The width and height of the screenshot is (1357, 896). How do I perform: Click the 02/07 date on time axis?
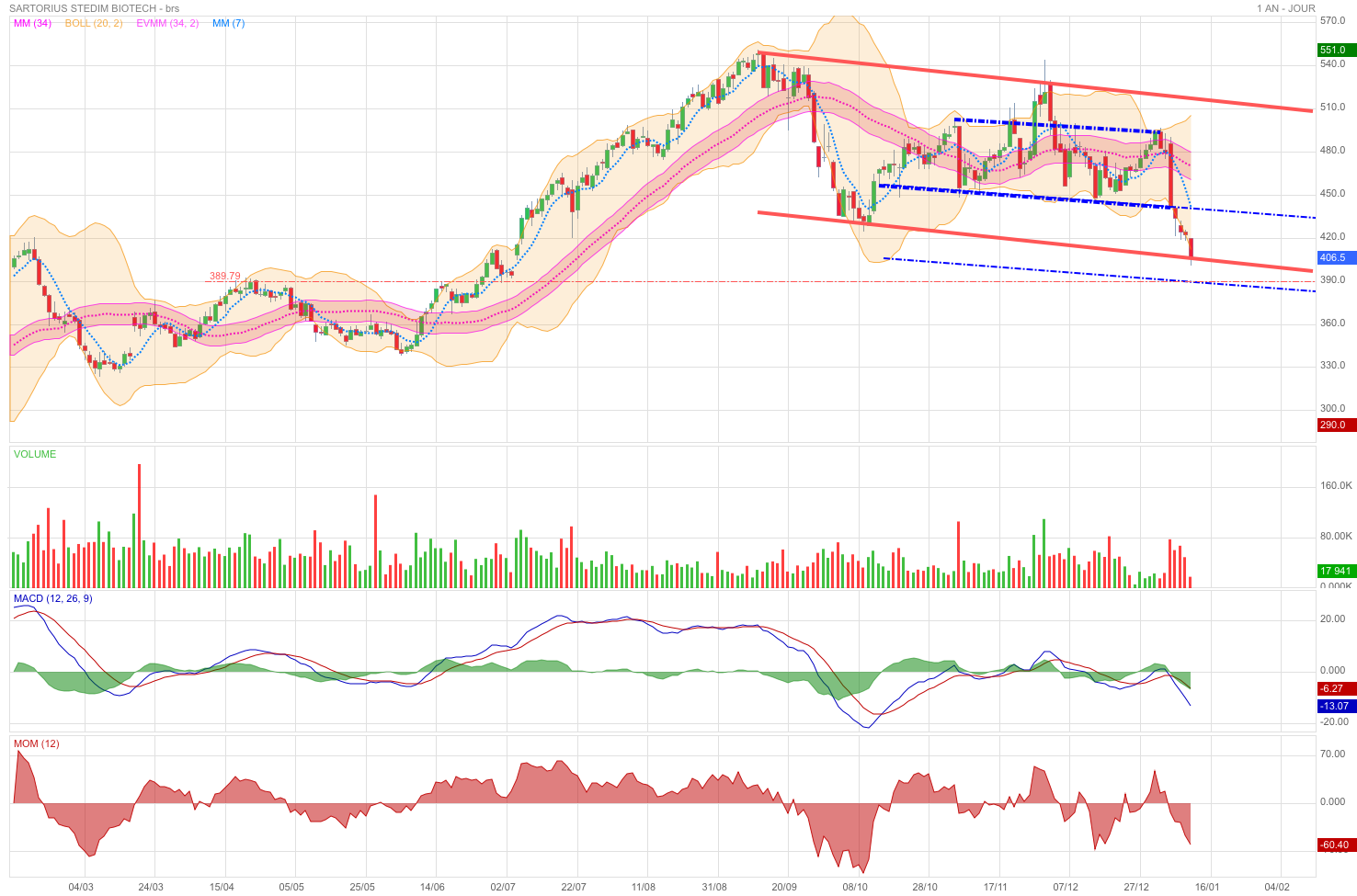coord(503,887)
